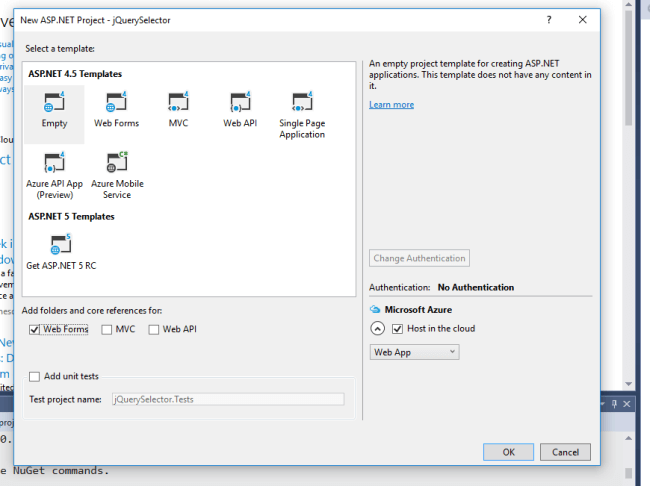Click the Change Authentication button
650x486 pixels.
pos(420,258)
